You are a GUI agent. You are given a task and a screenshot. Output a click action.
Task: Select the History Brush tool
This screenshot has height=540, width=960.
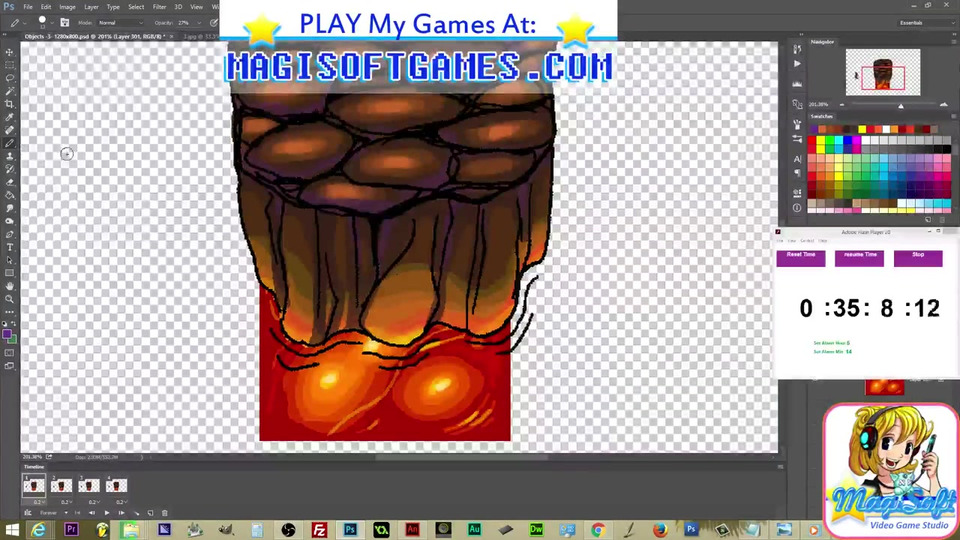[9, 169]
